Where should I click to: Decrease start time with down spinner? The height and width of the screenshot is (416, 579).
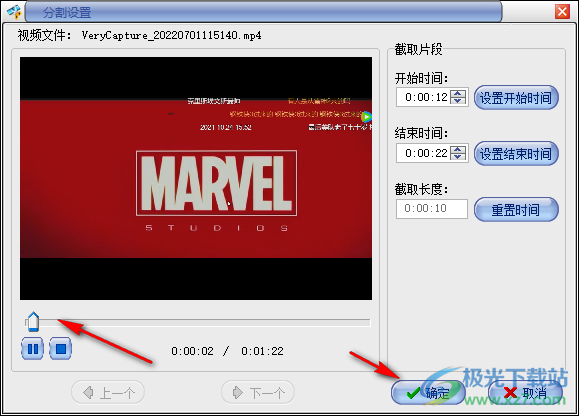coord(458,101)
